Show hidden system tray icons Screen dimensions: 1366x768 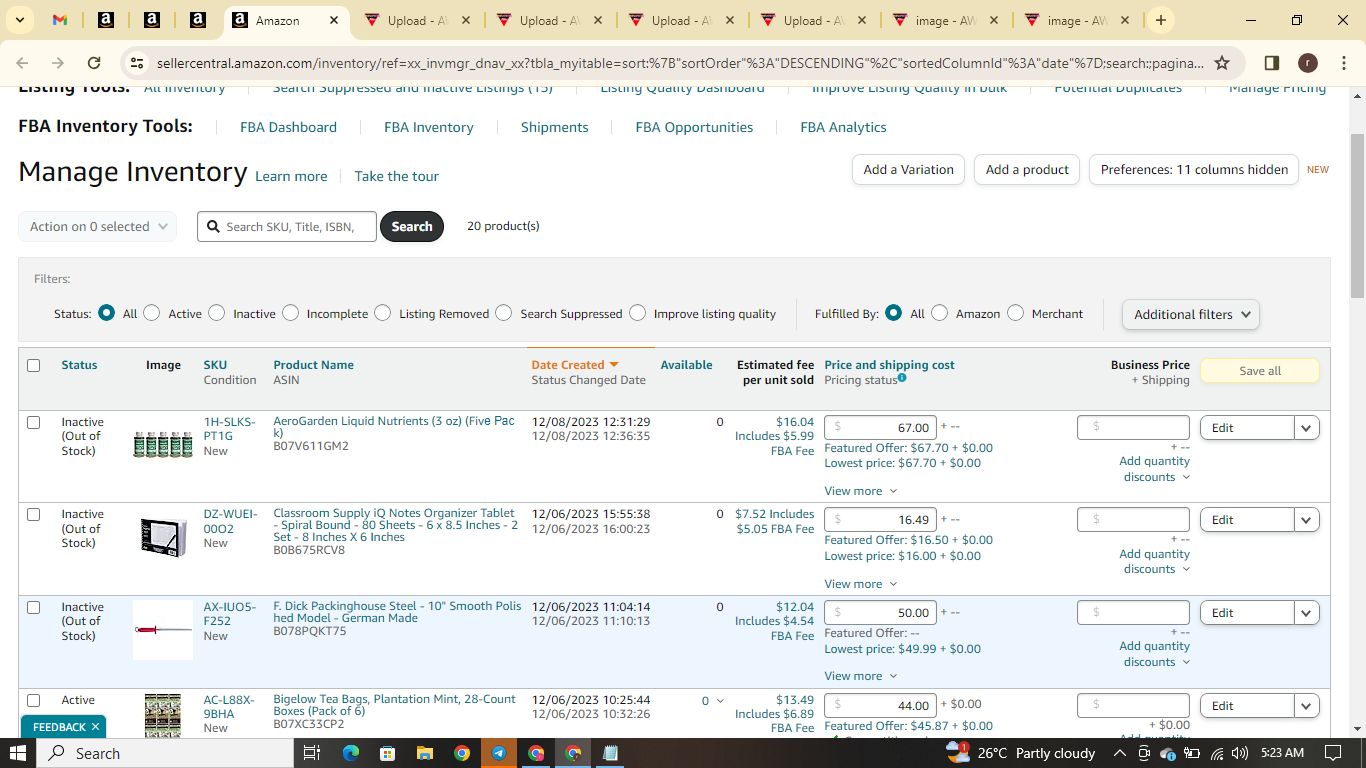1120,753
